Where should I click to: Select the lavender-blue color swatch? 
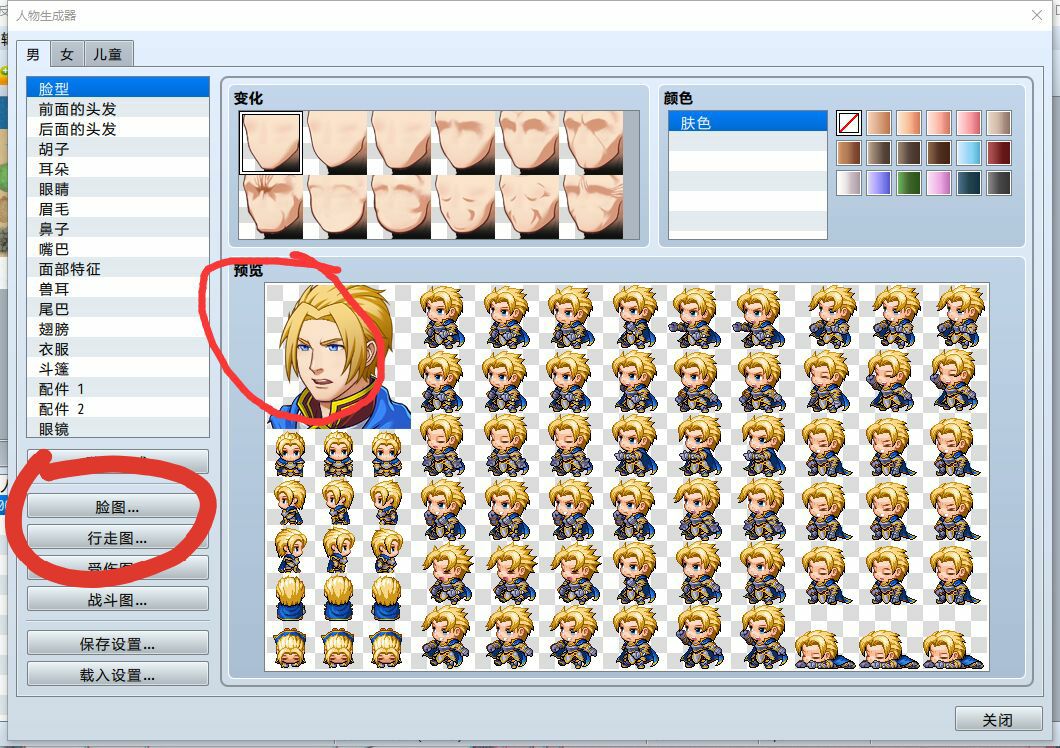click(878, 183)
